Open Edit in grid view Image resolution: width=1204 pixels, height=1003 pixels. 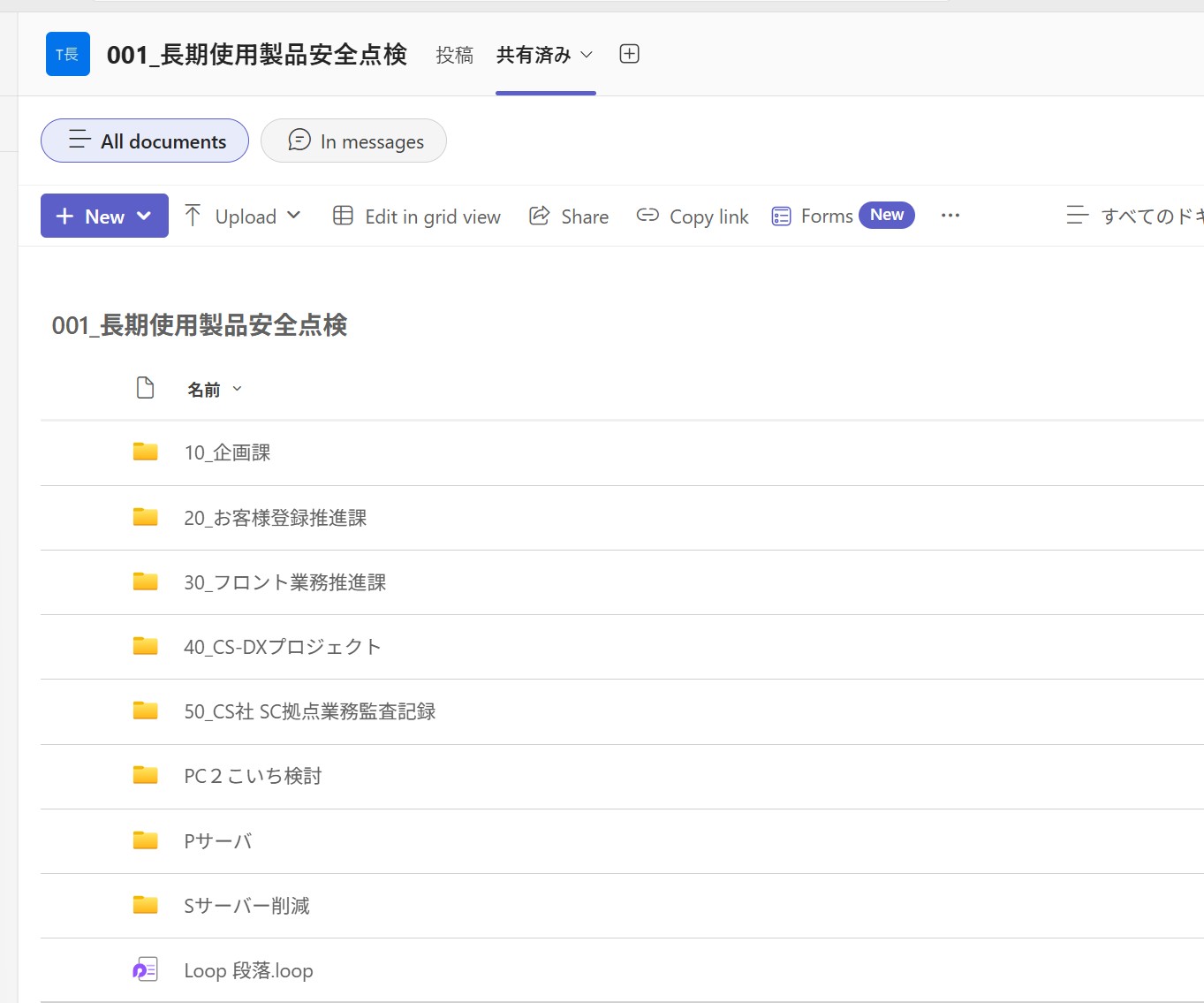click(x=417, y=217)
